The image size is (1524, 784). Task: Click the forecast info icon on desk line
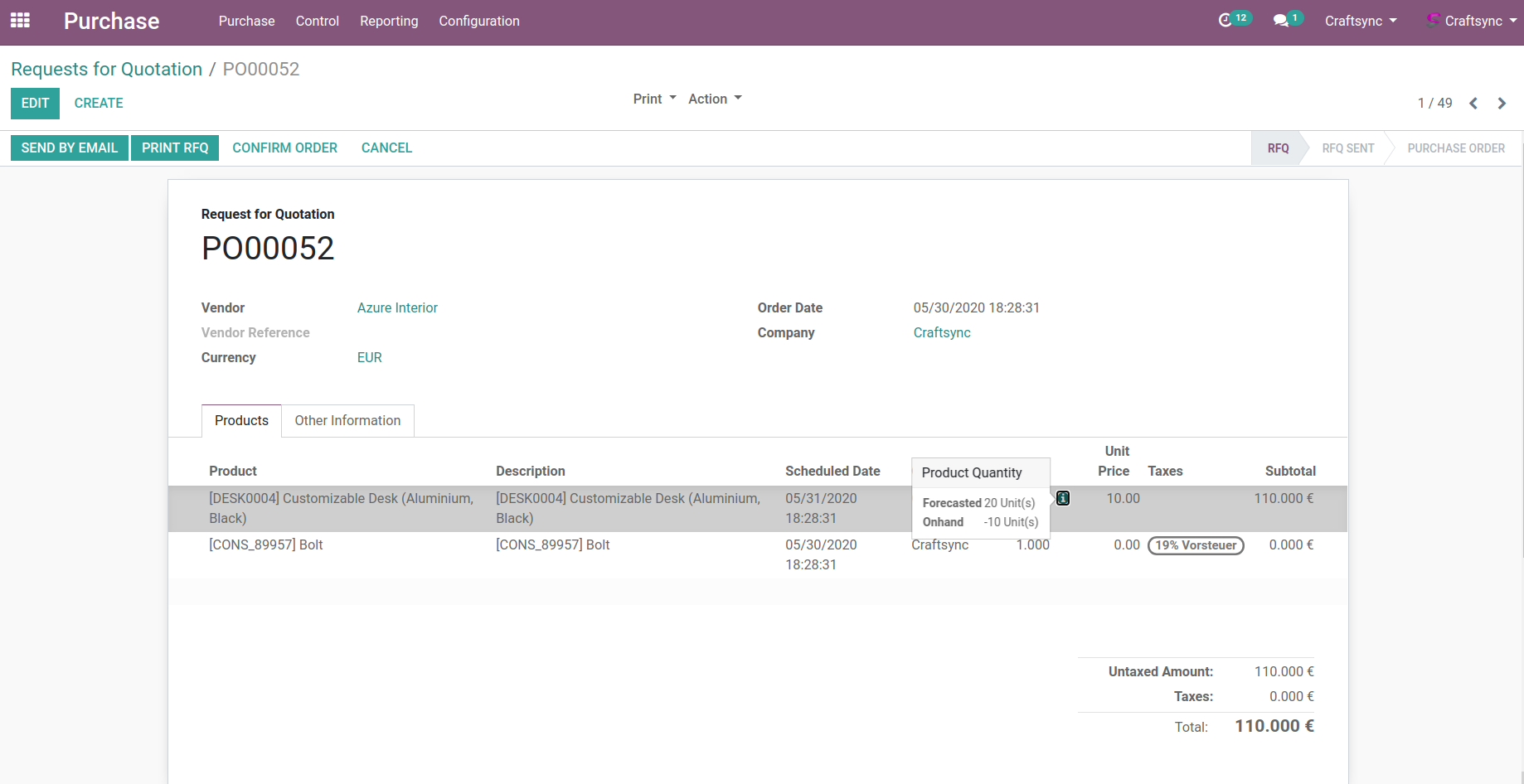click(1063, 498)
